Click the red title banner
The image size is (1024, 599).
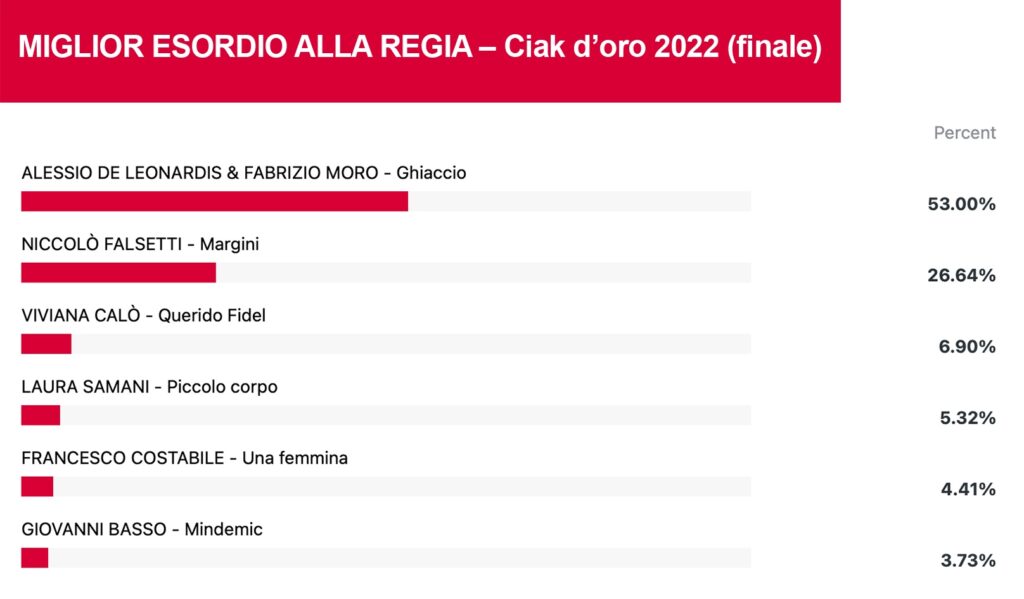point(420,51)
